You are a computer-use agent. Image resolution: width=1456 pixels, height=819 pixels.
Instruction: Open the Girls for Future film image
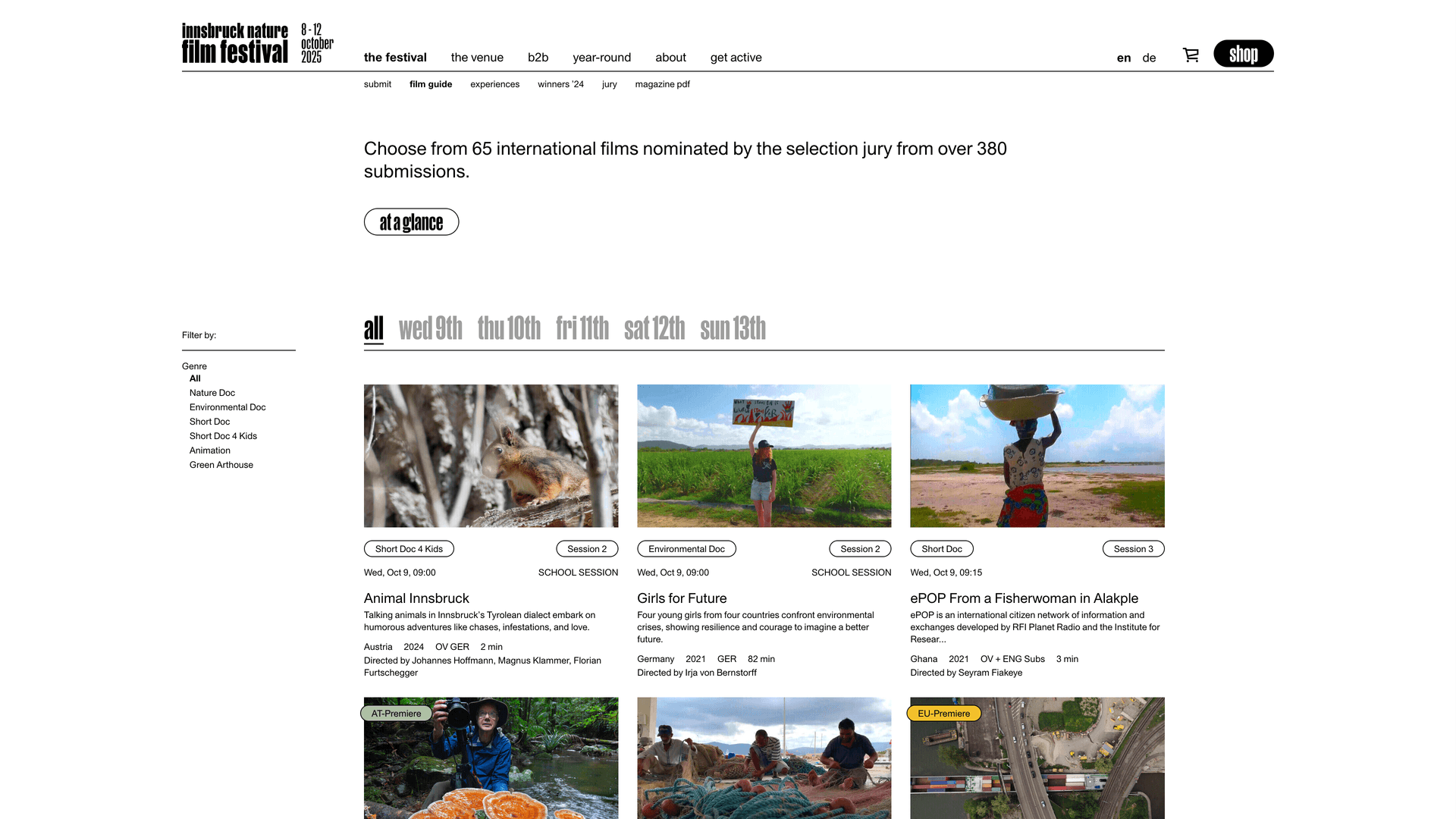764,456
